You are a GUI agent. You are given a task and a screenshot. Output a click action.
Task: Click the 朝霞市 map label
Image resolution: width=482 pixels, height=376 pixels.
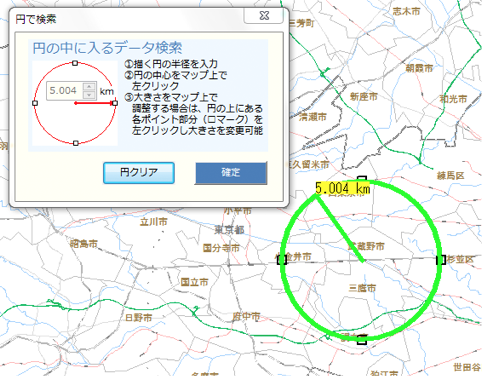pyautogui.click(x=419, y=68)
